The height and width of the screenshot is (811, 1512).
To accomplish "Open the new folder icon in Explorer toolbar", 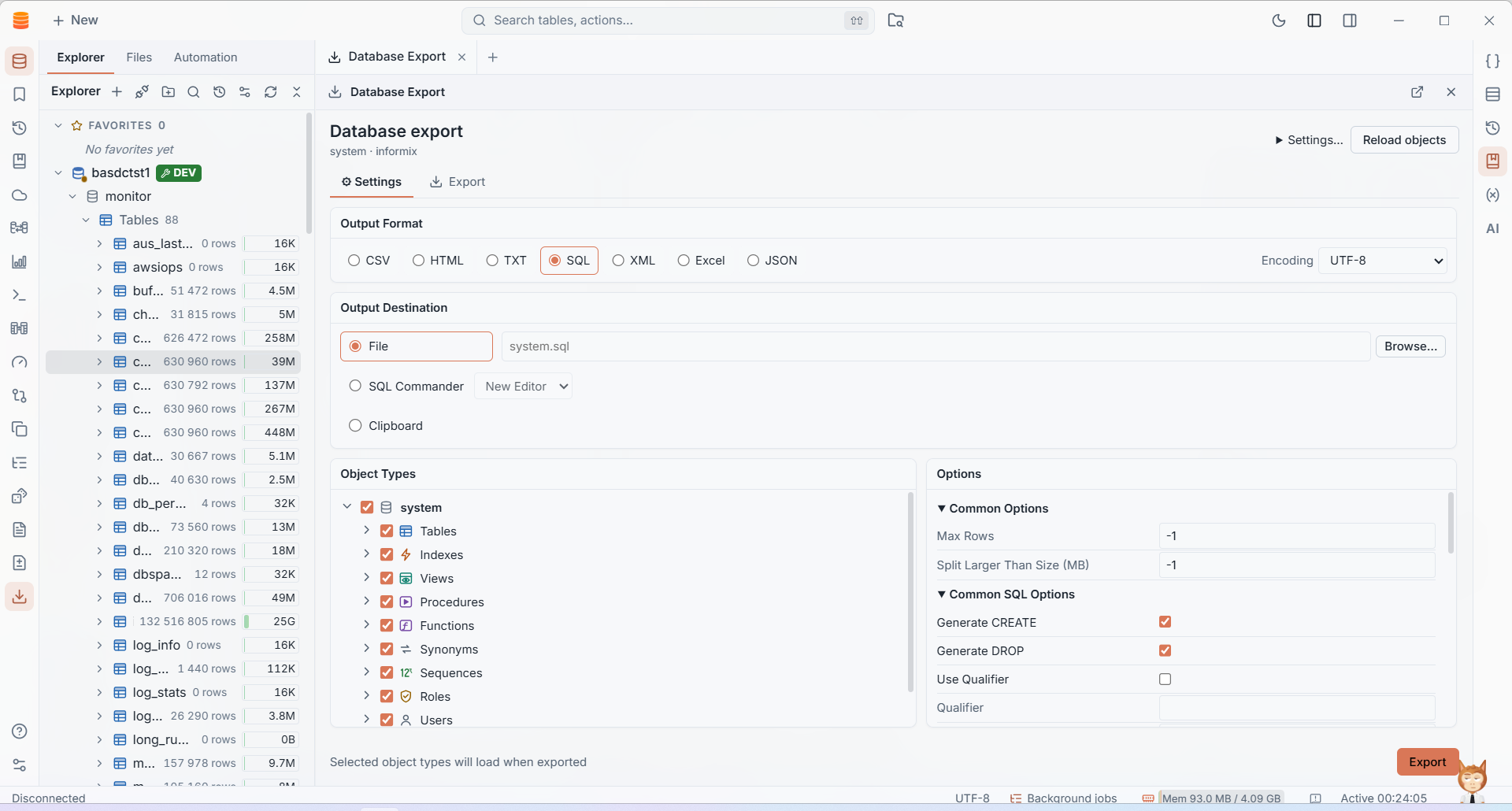I will pos(169,92).
